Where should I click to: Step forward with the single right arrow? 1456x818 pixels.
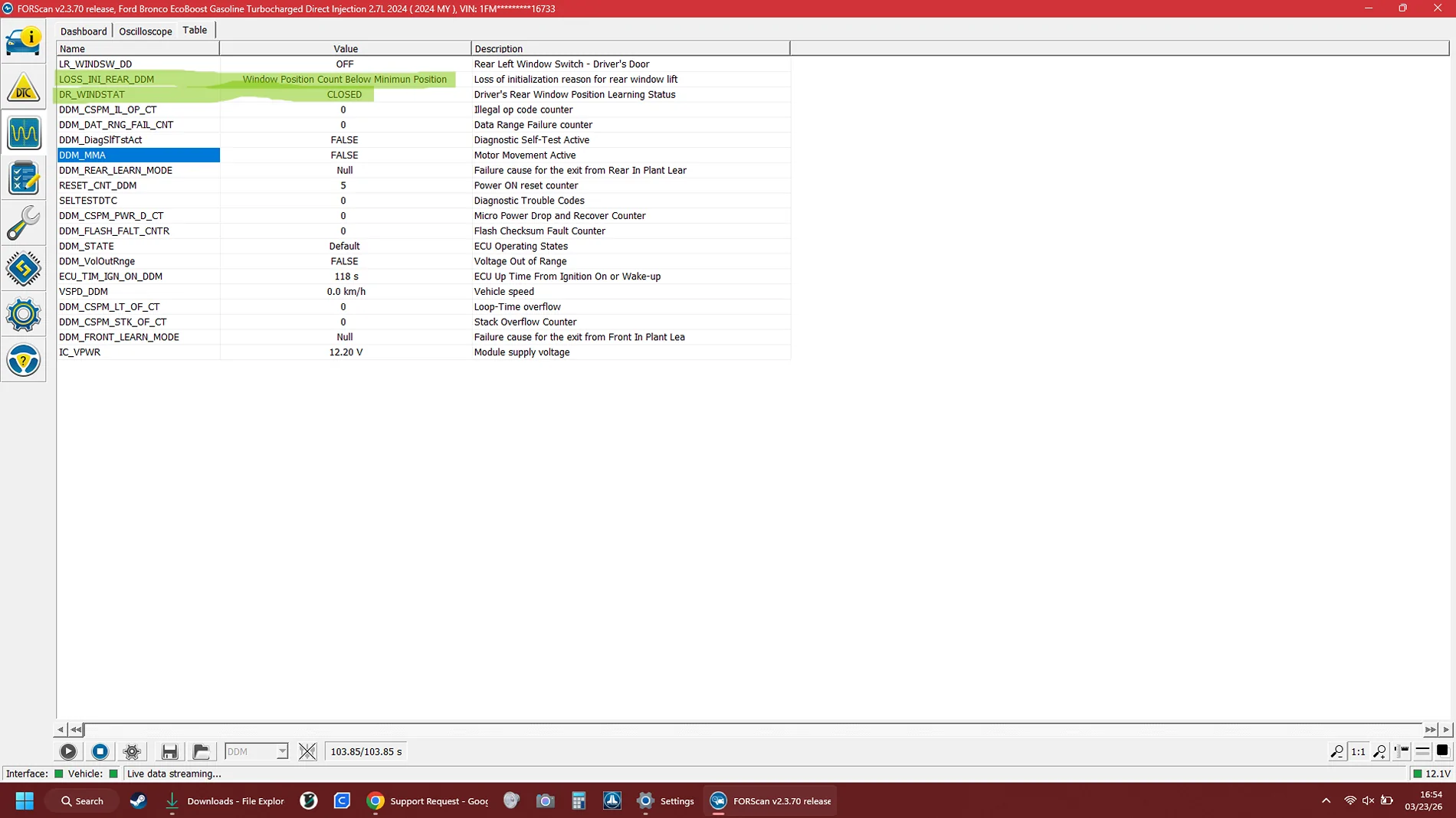(x=1446, y=729)
